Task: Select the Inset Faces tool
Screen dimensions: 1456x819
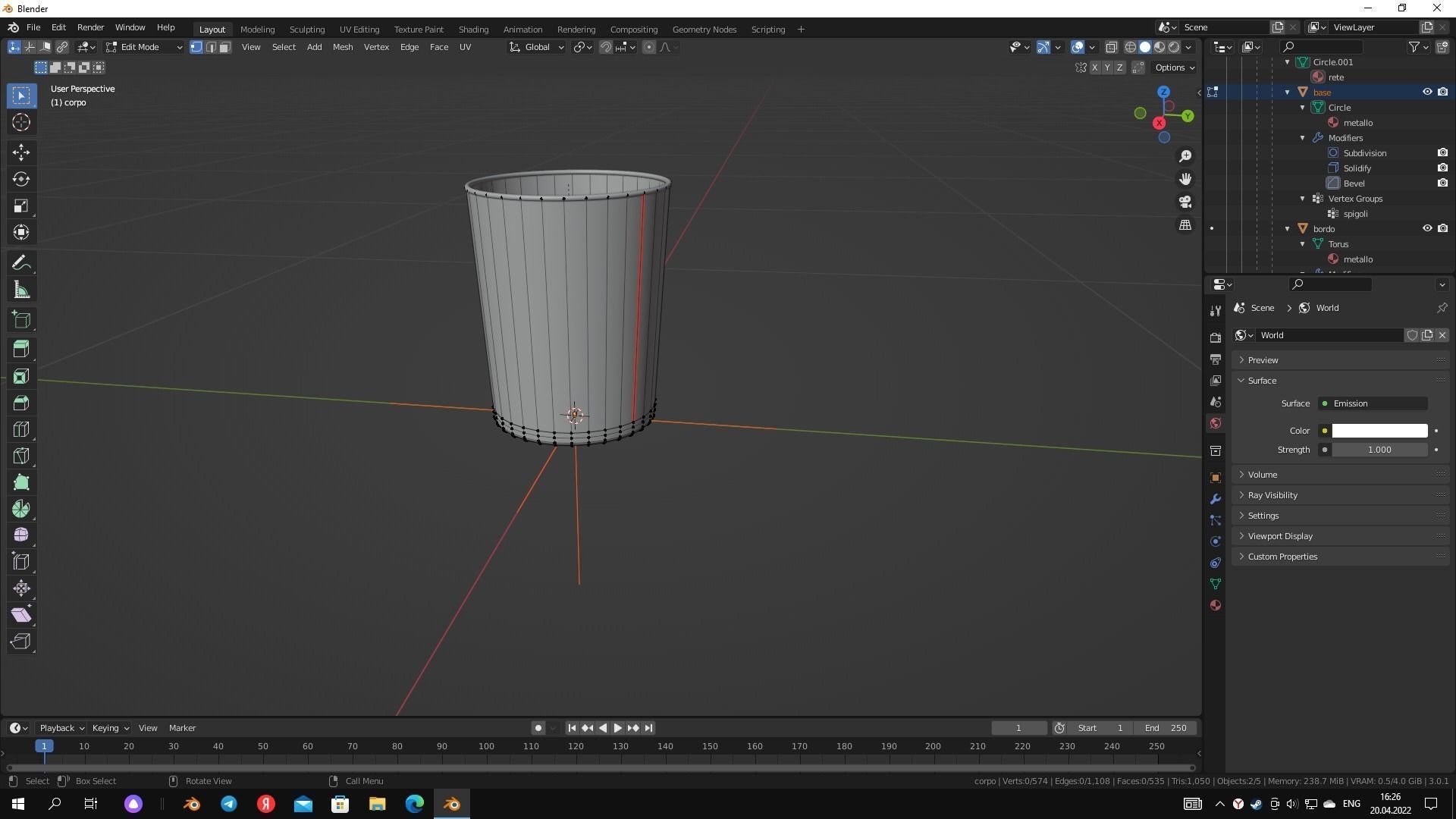Action: point(21,376)
